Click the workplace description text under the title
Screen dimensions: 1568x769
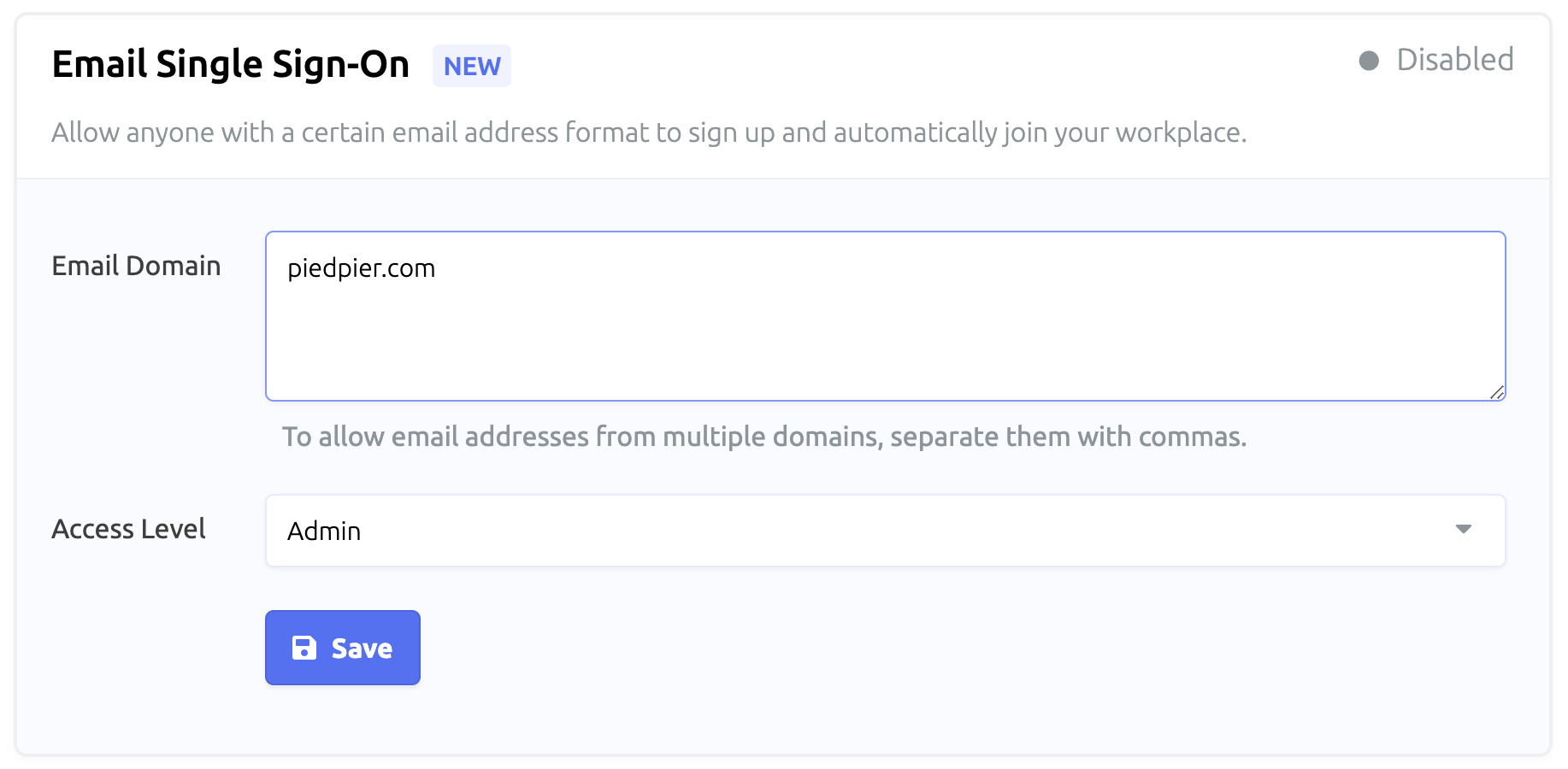(x=649, y=132)
